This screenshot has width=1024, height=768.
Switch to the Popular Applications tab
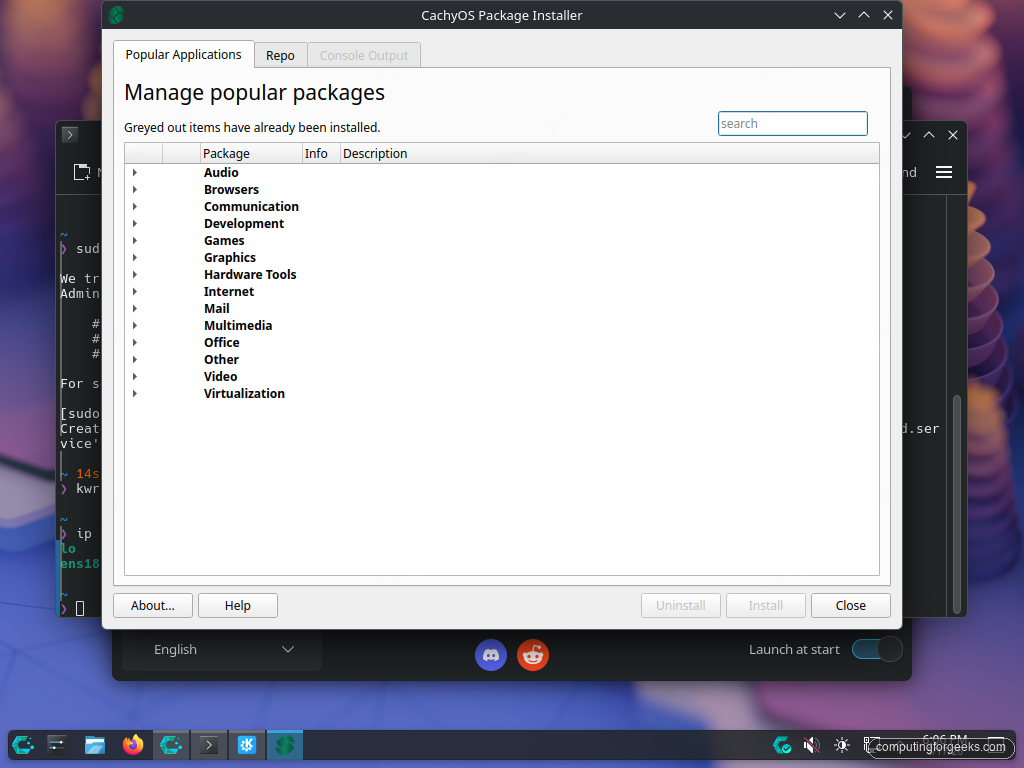pos(184,55)
